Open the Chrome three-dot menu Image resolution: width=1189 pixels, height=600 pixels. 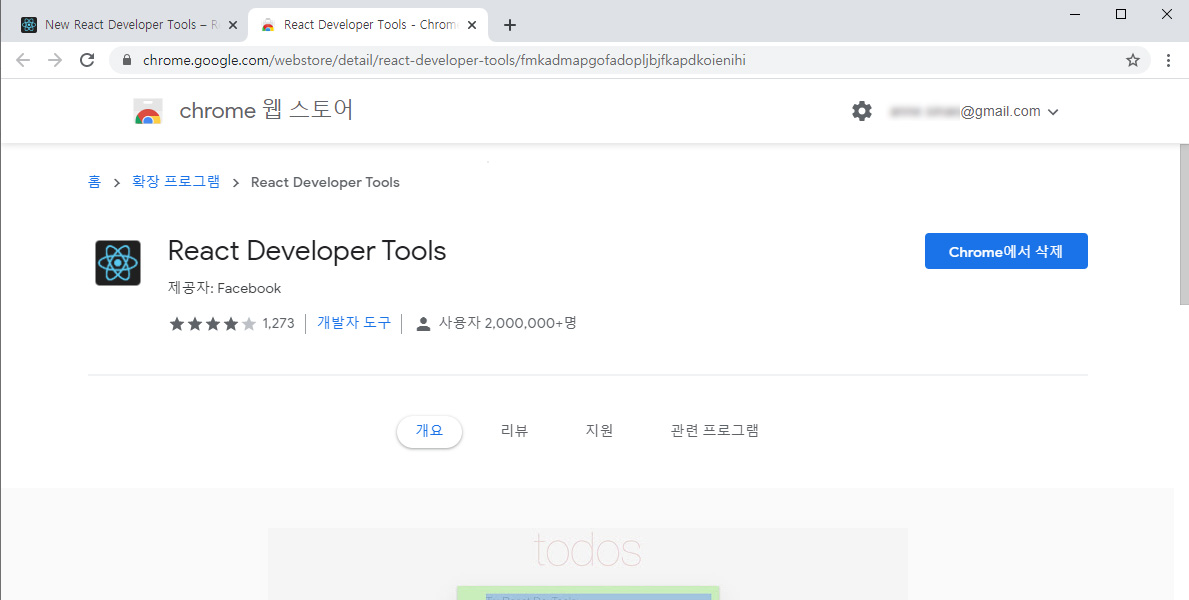click(x=1169, y=60)
